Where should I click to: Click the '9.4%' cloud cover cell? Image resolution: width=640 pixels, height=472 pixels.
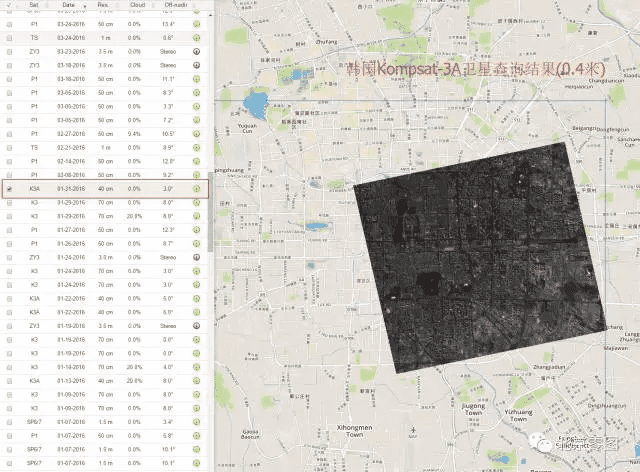tap(134, 134)
